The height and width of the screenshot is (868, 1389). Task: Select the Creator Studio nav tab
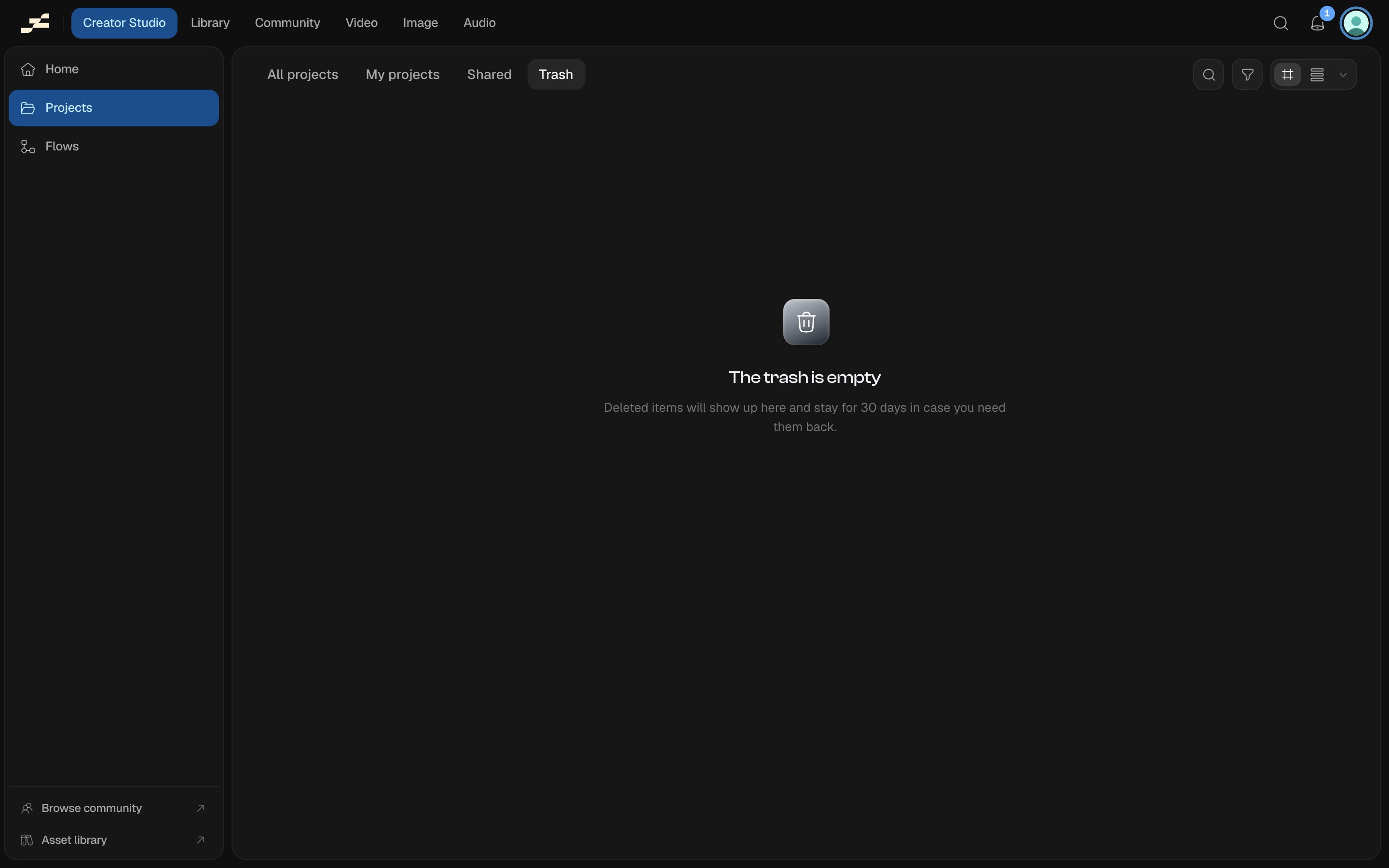tap(124, 23)
